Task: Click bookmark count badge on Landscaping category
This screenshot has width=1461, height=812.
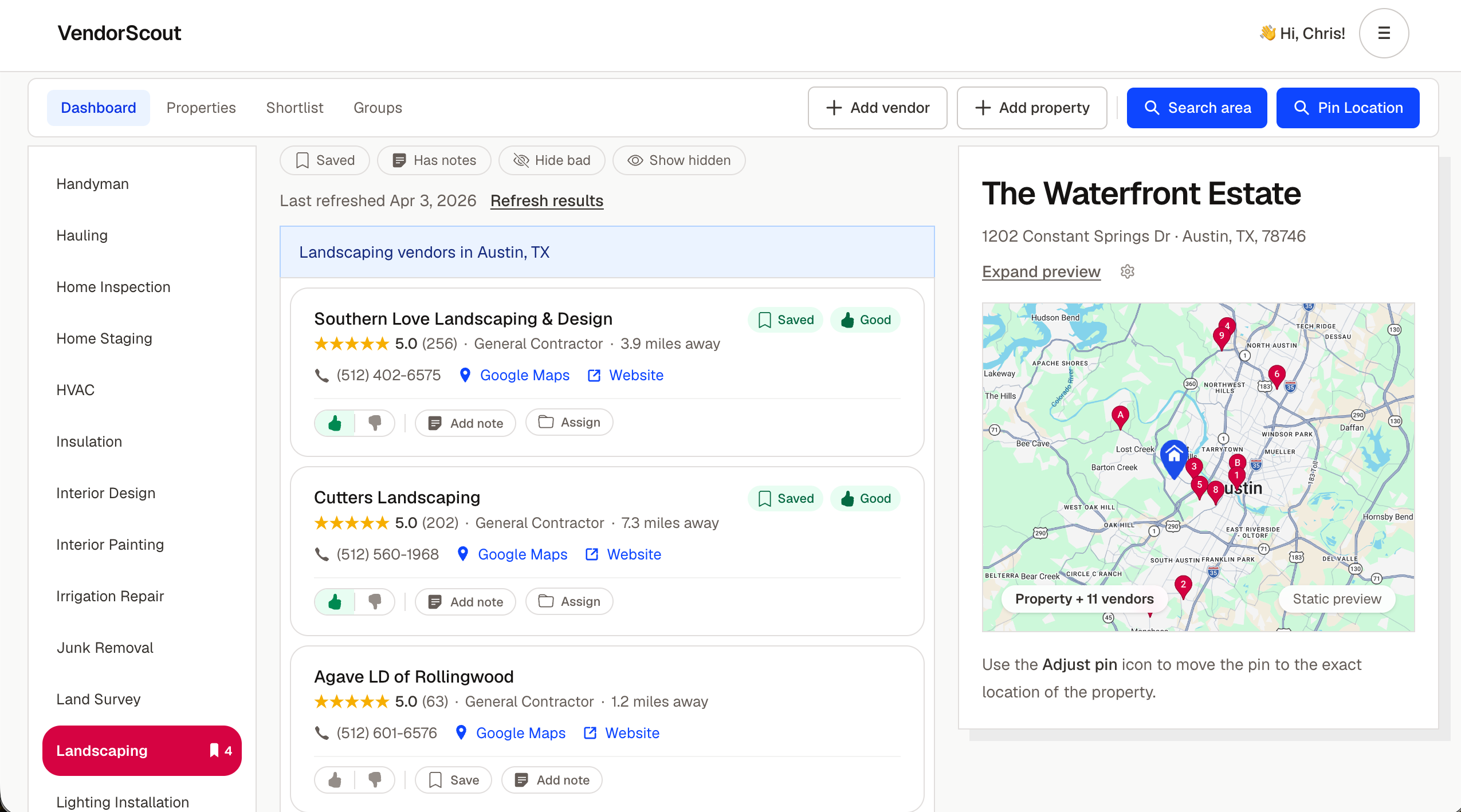Action: click(221, 751)
